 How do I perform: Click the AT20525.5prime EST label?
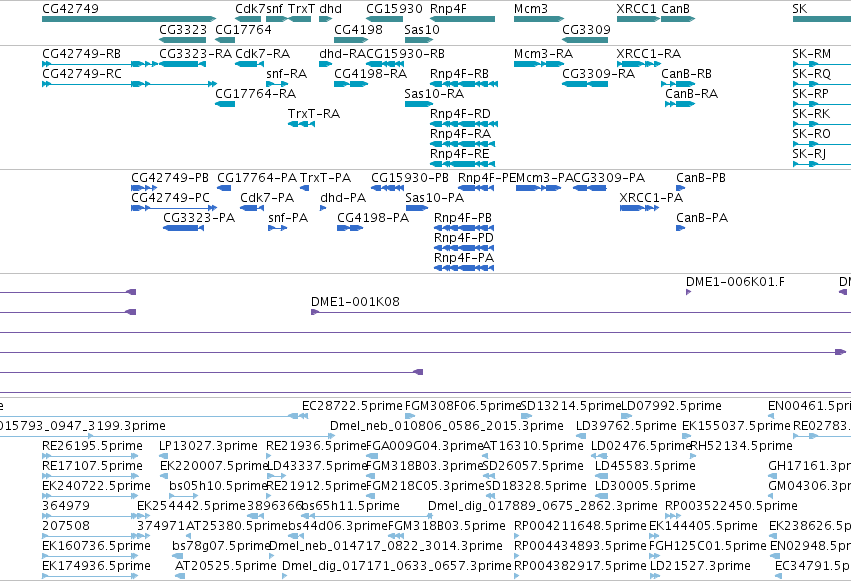[x=226, y=565]
